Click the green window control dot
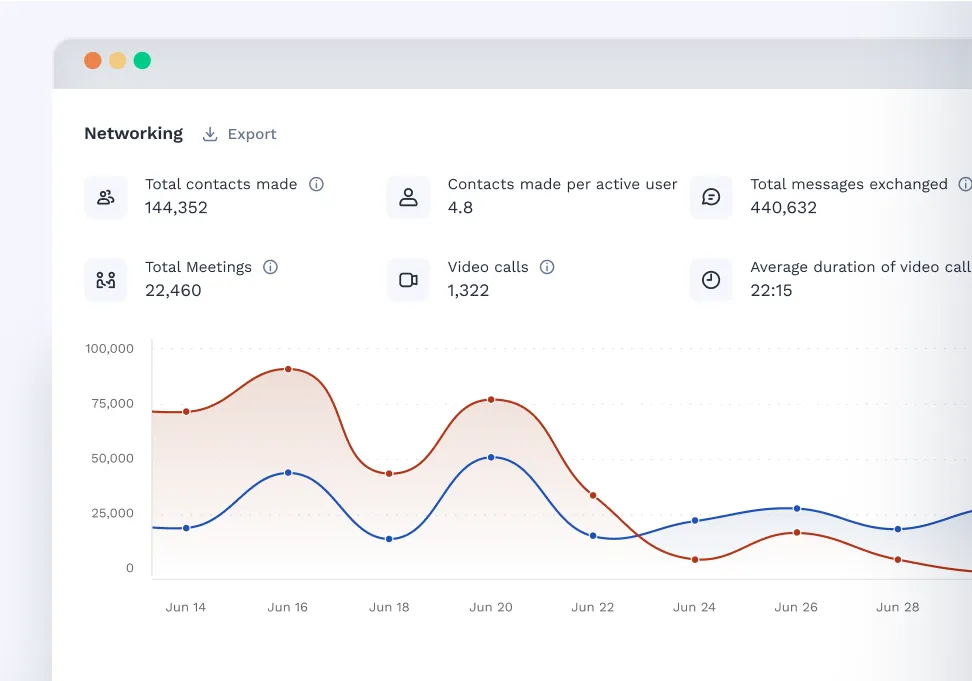Viewport: 972px width, 681px height. point(143,60)
